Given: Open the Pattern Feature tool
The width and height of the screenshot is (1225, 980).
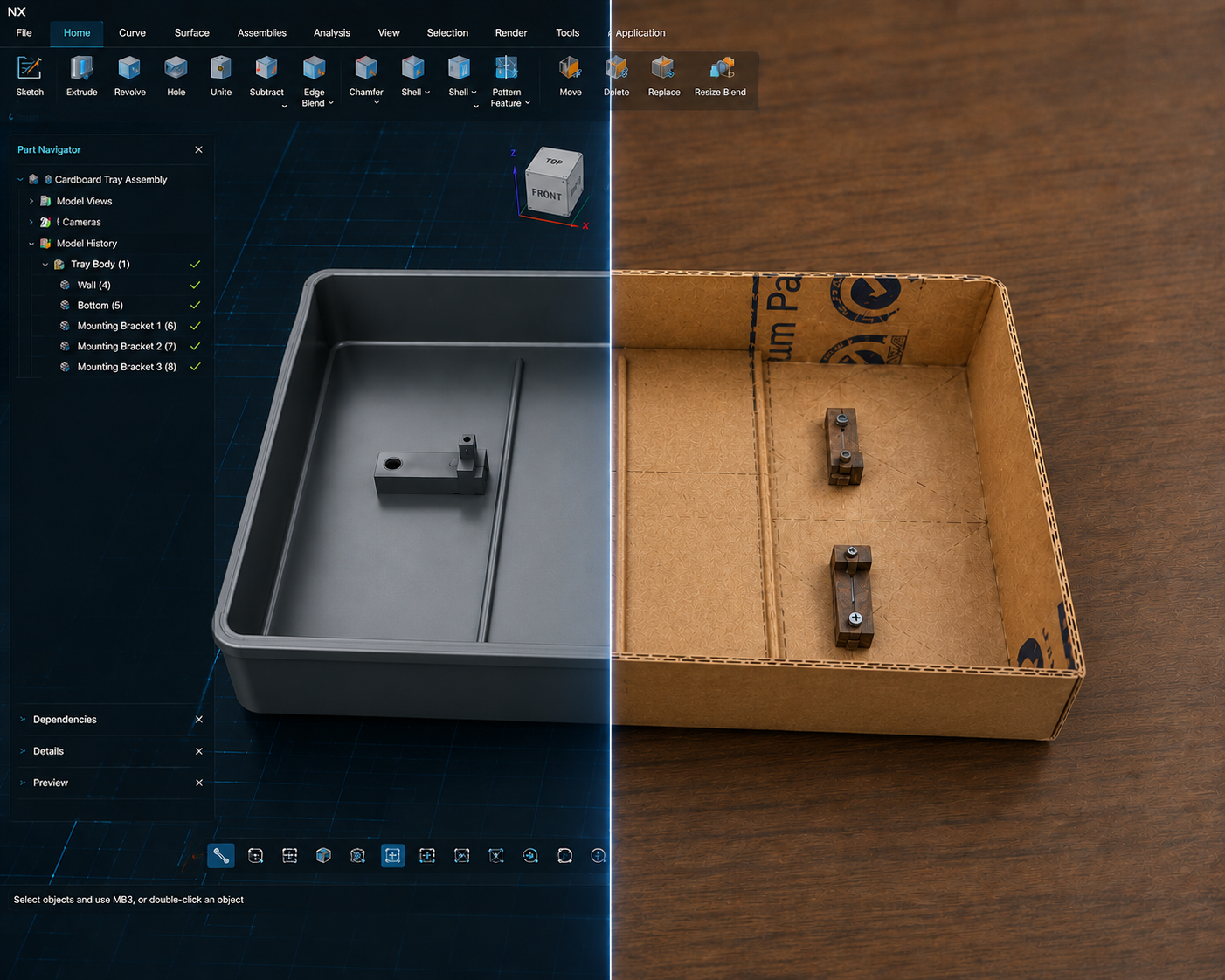Looking at the screenshot, I should tap(506, 68).
